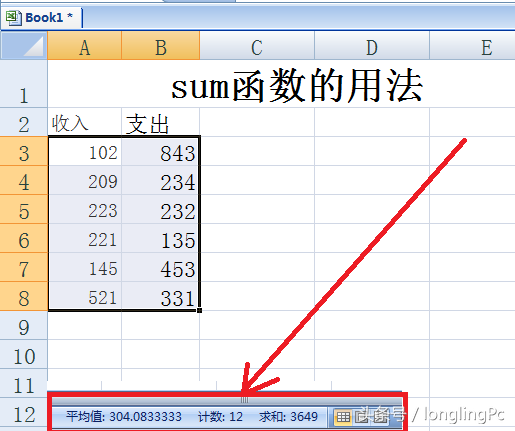This screenshot has height=431, width=515.
Task: Select the cell containing 521
Action: 85,296
